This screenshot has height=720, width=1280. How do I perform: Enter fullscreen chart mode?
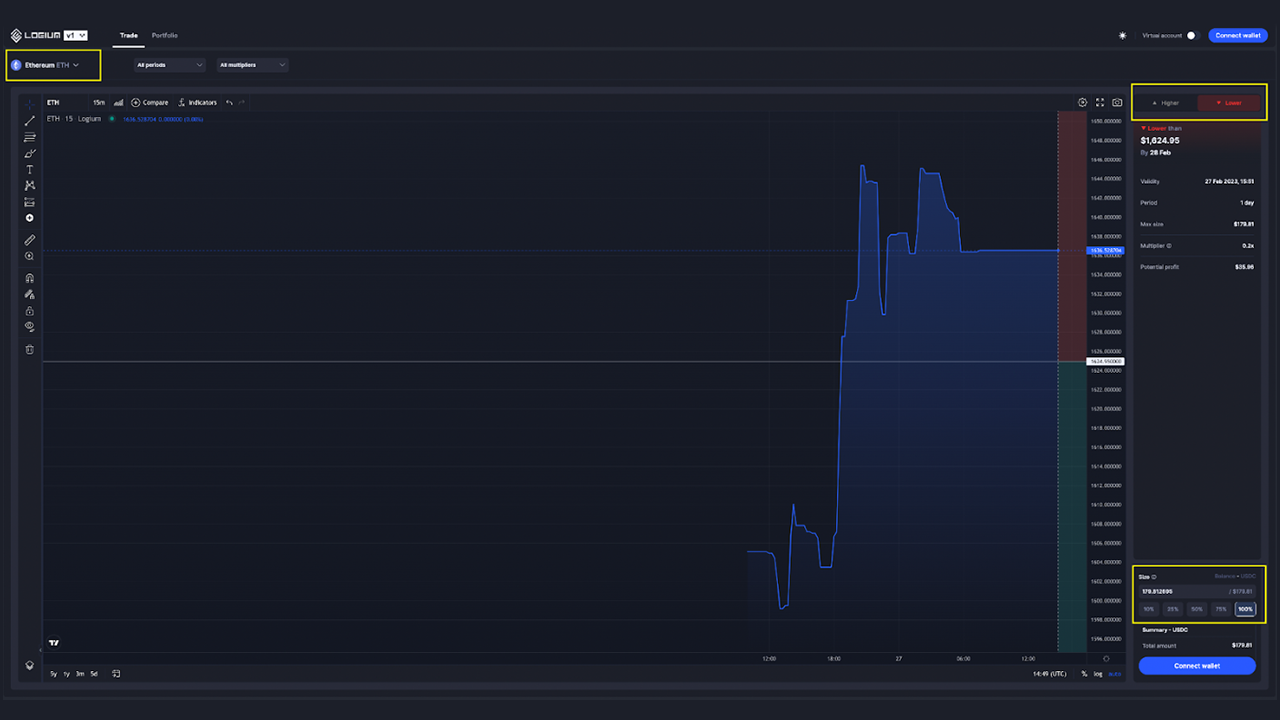pos(1100,102)
